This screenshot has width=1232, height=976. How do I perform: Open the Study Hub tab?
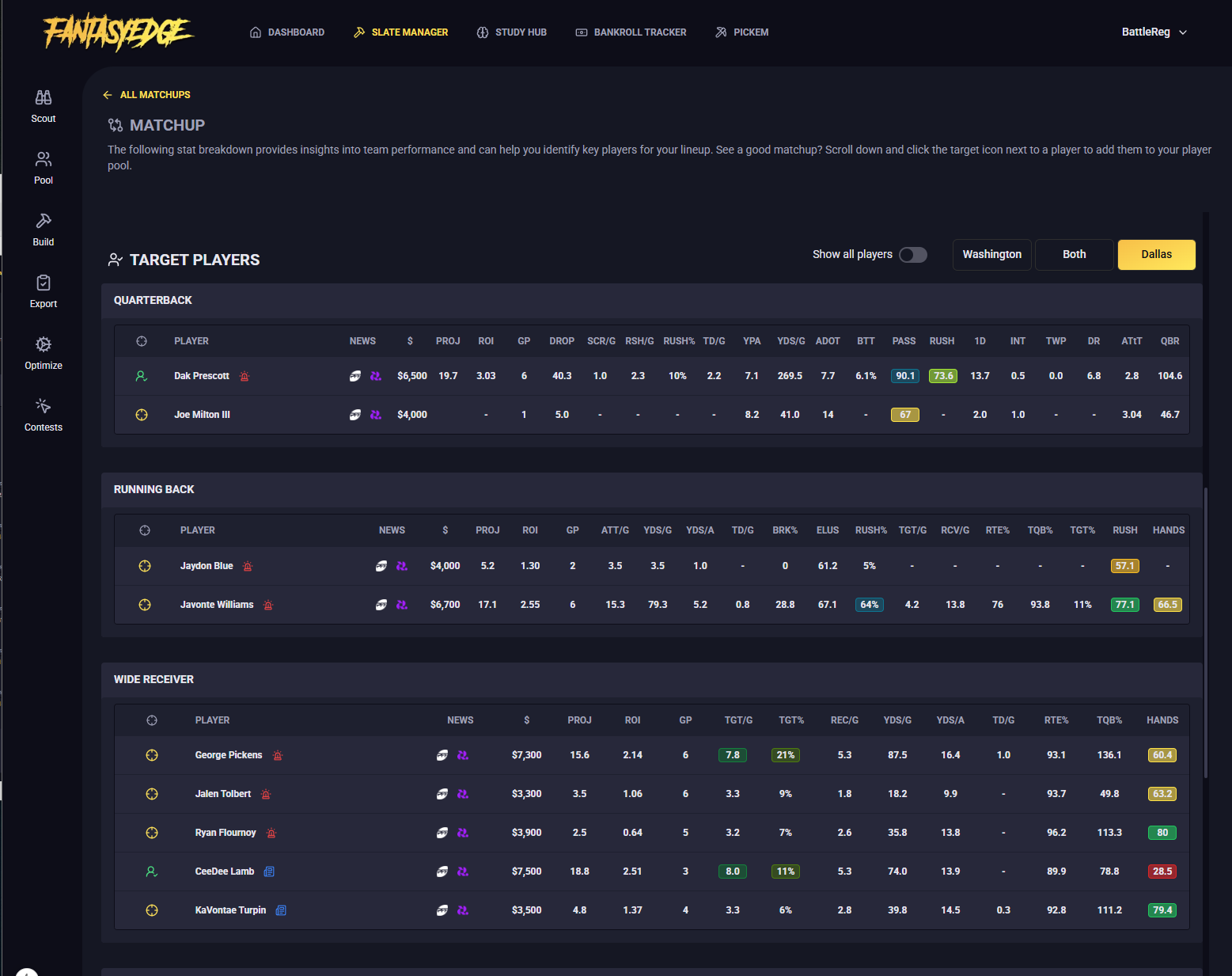pos(512,32)
